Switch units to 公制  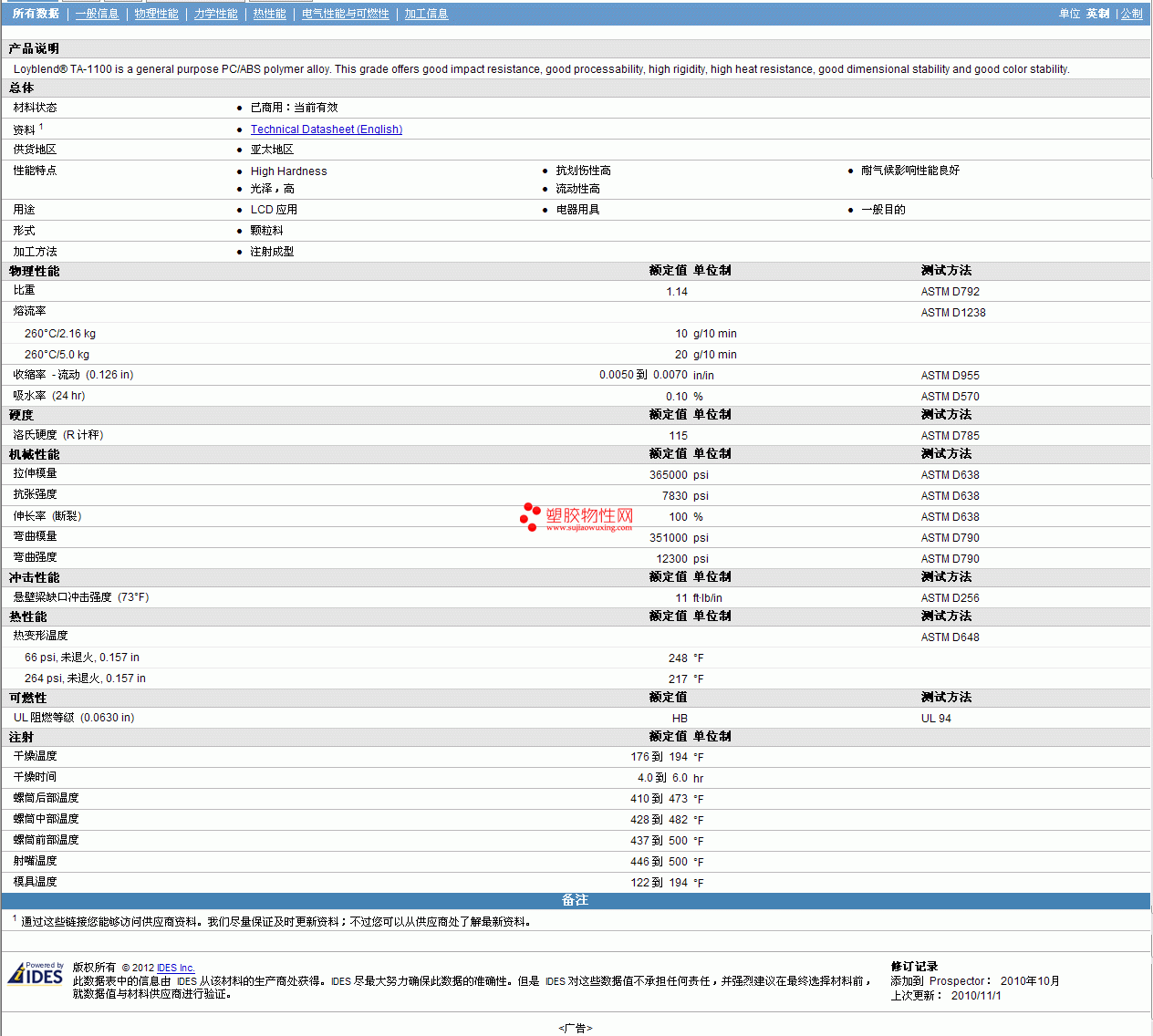[1131, 14]
